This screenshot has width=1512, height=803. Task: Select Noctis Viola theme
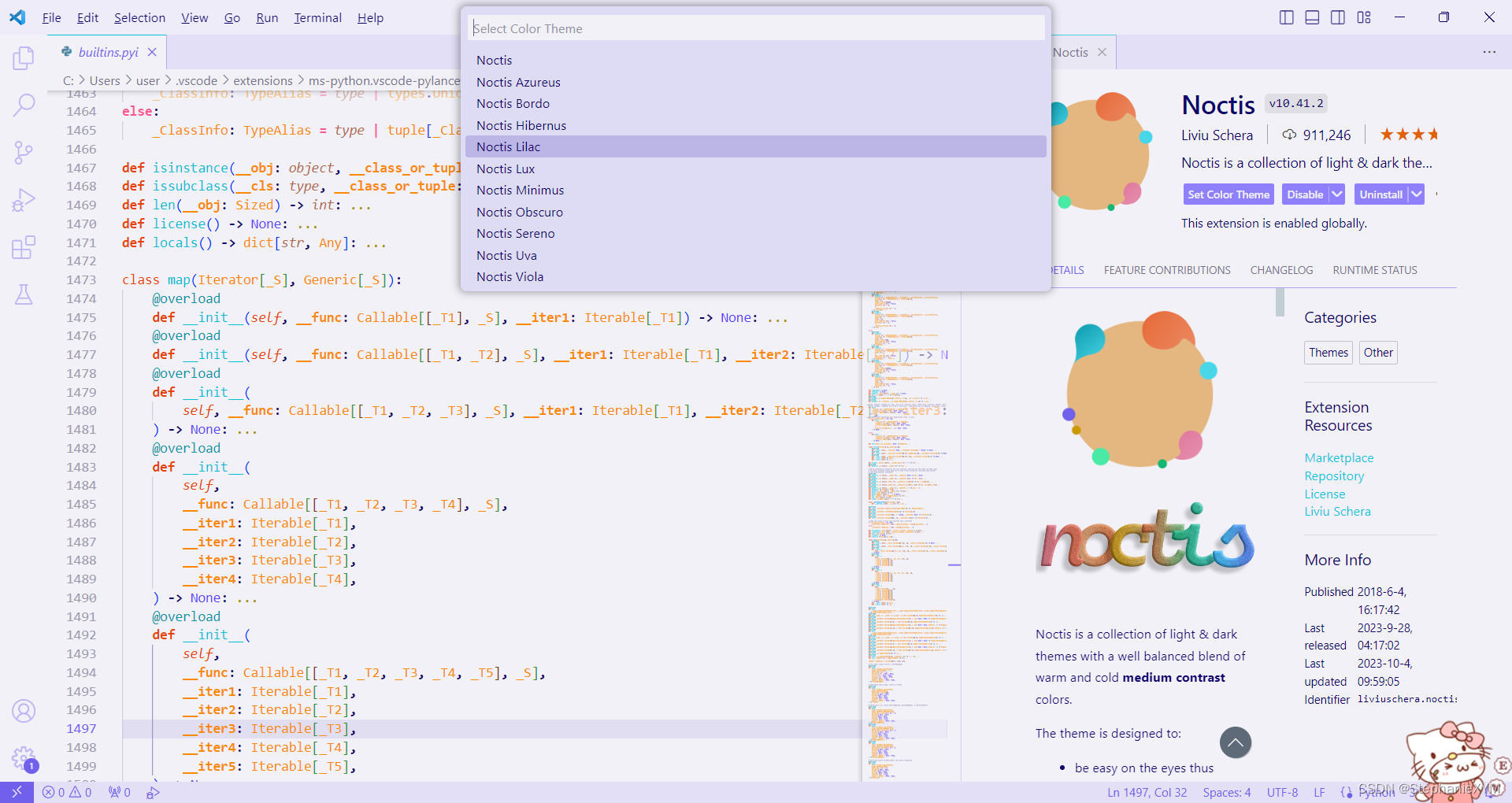(756, 277)
